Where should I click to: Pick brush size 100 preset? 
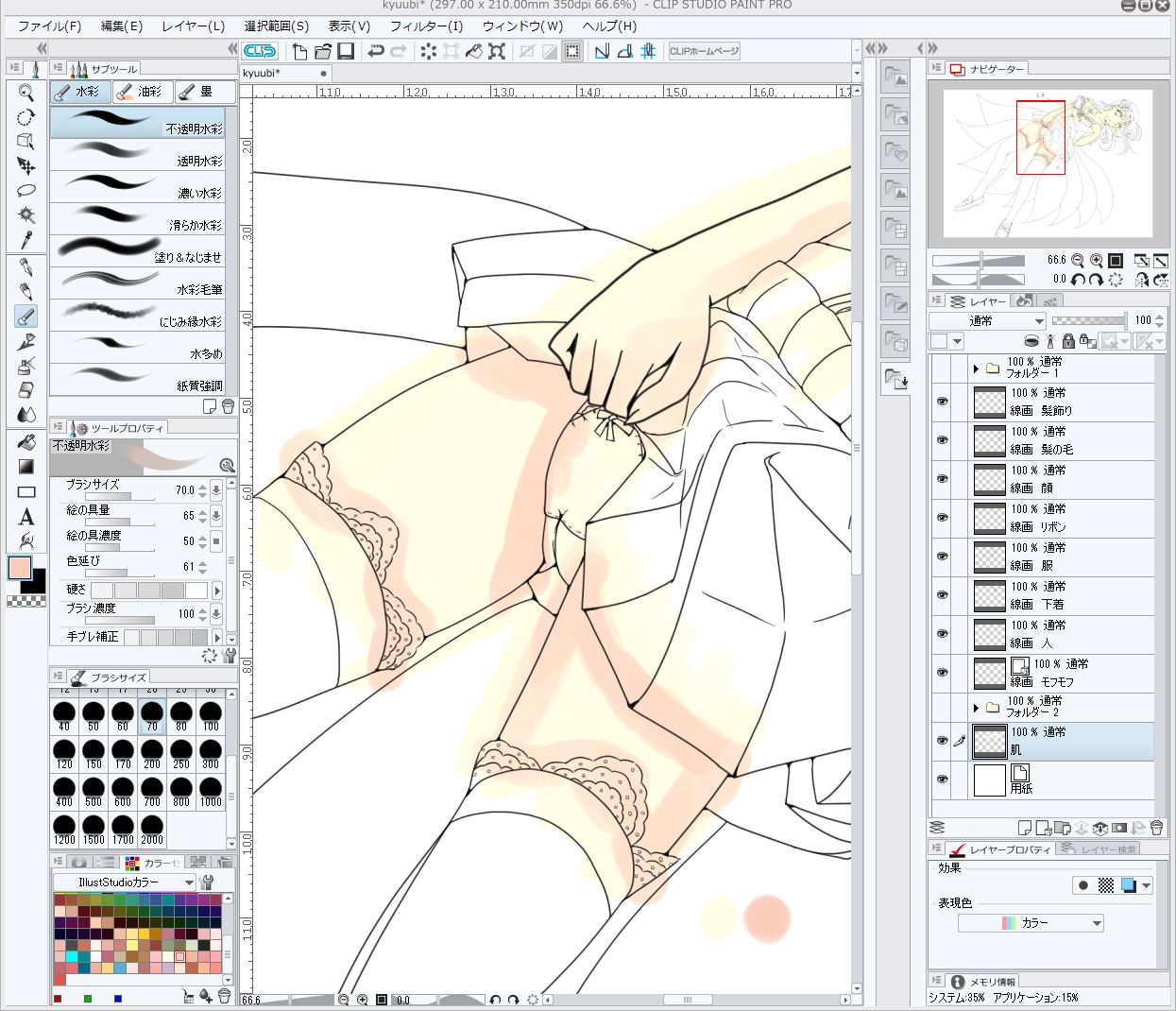click(211, 717)
